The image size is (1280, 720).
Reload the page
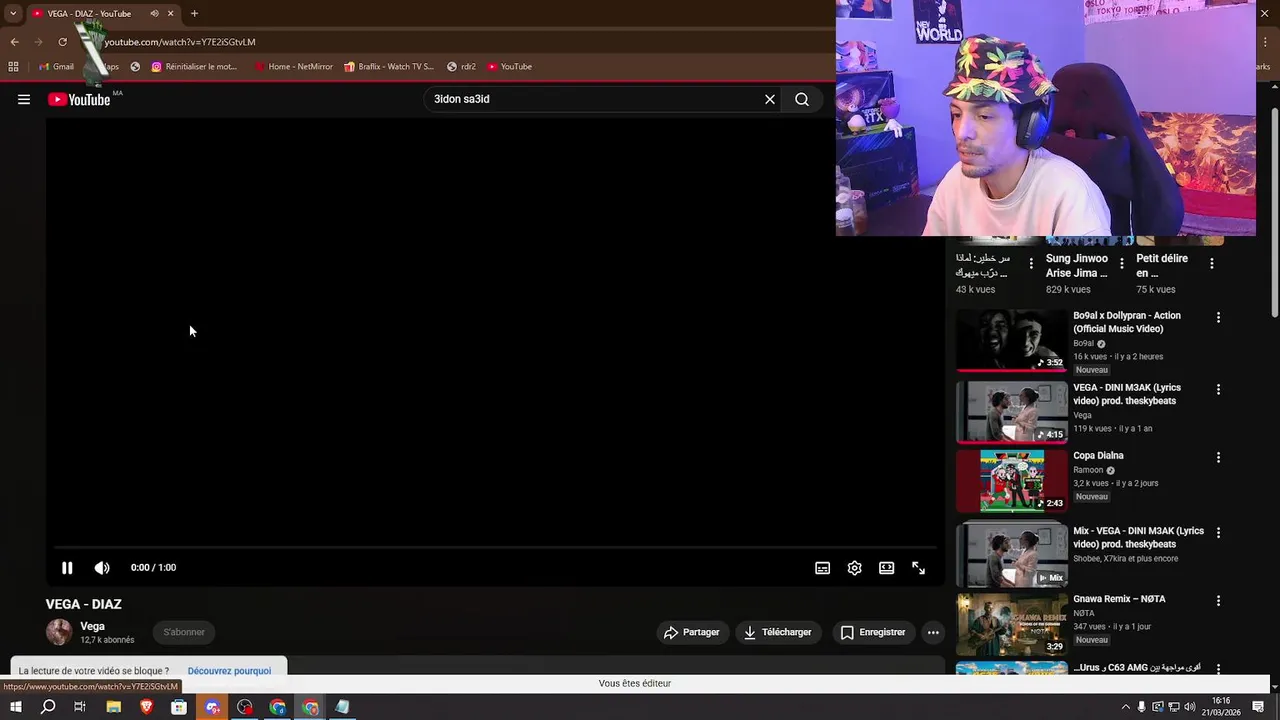point(62,42)
